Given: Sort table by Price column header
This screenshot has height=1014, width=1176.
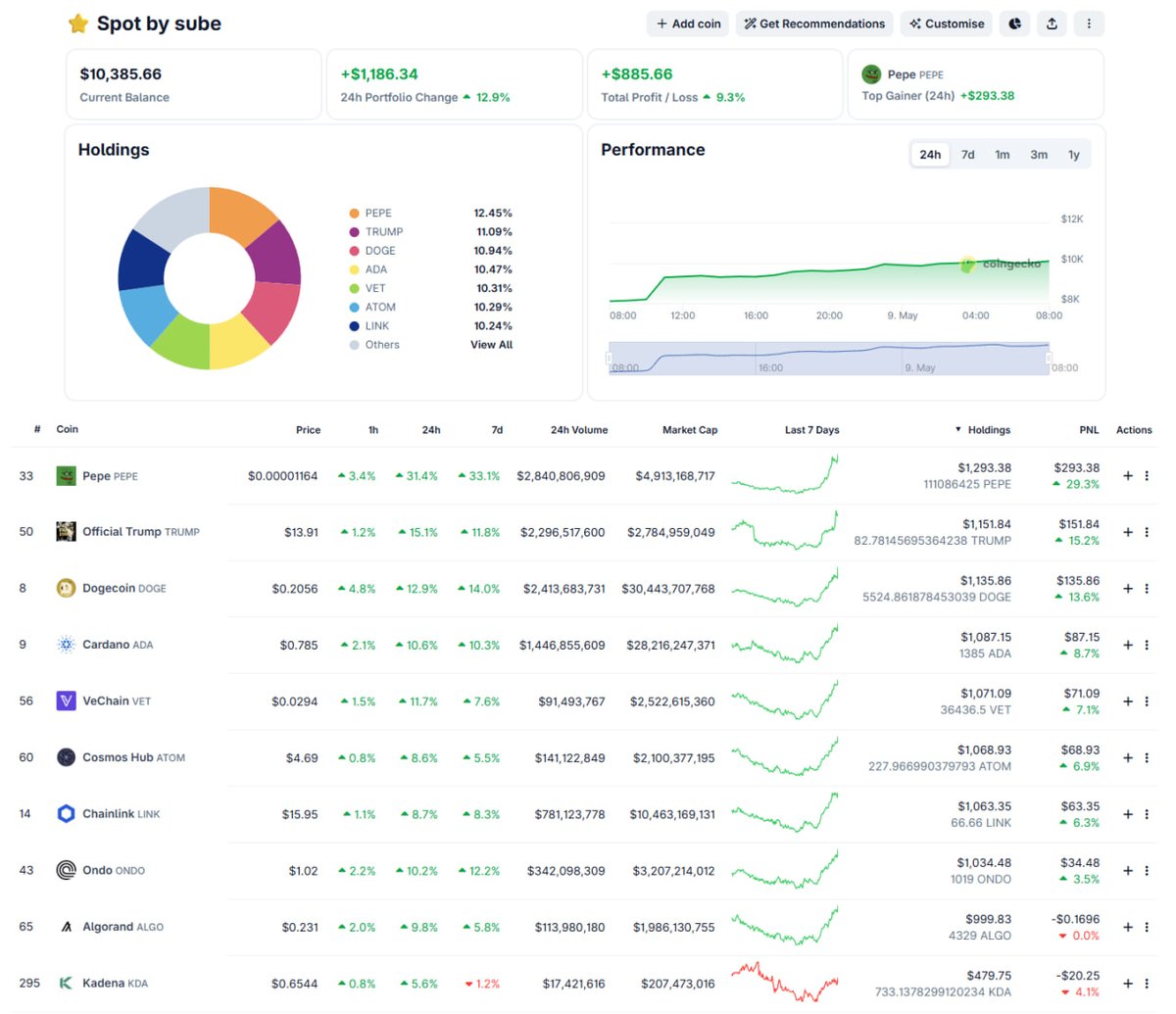Looking at the screenshot, I should point(308,430).
